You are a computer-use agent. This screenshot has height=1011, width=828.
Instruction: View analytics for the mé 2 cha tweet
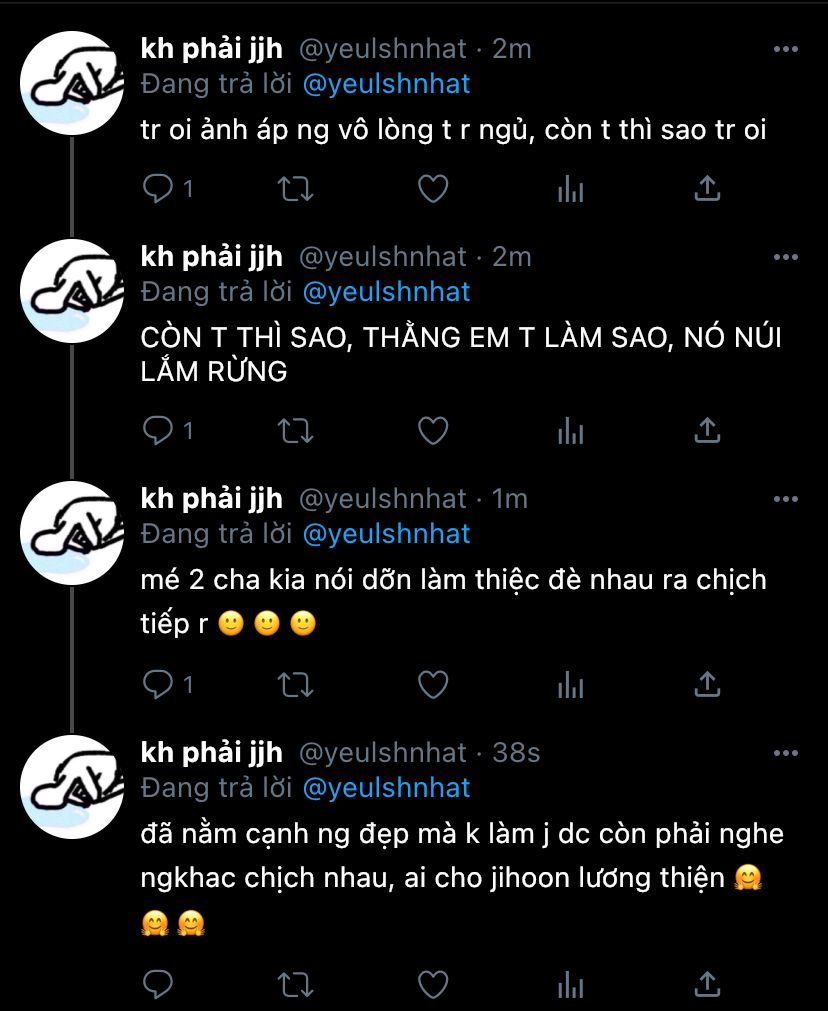pyautogui.click(x=571, y=685)
